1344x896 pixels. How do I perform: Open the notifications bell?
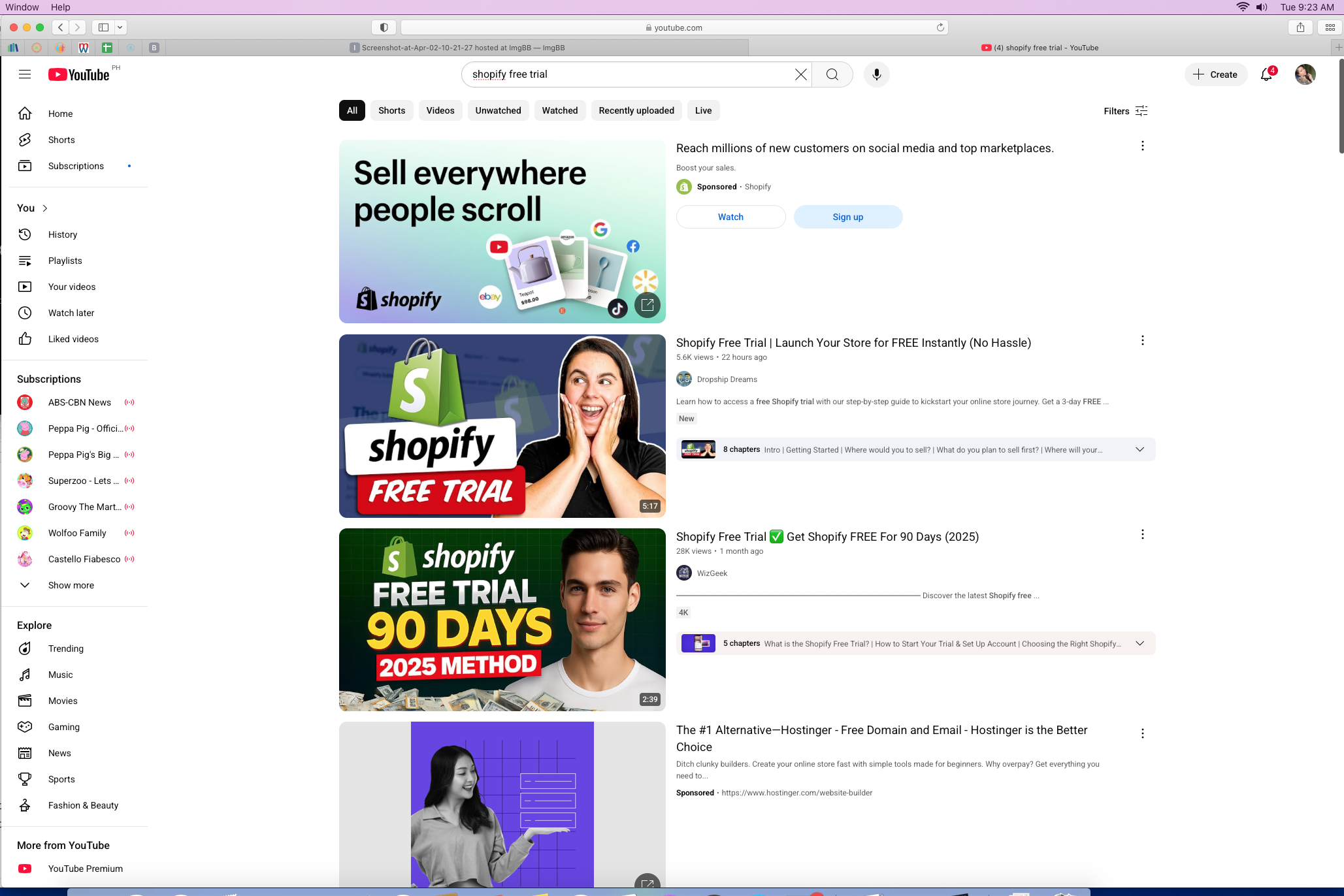[1267, 74]
